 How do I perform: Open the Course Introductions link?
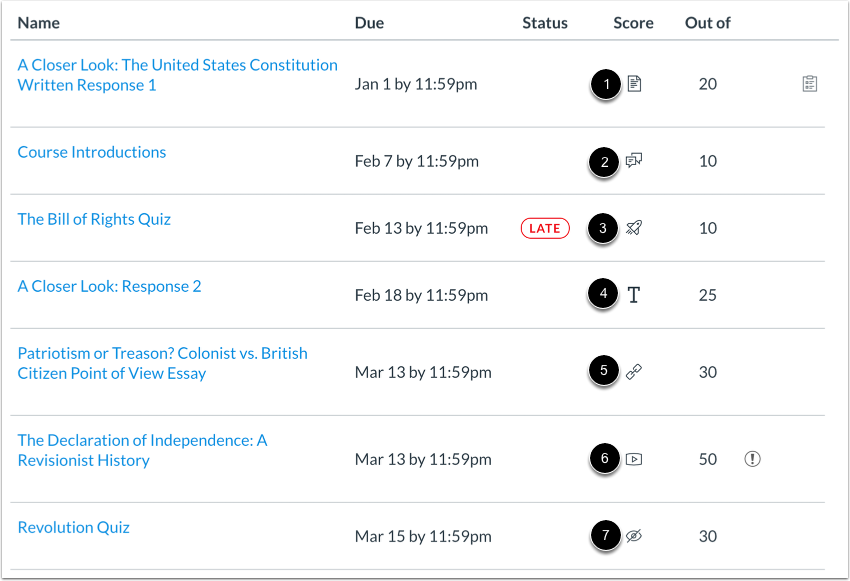(92, 152)
